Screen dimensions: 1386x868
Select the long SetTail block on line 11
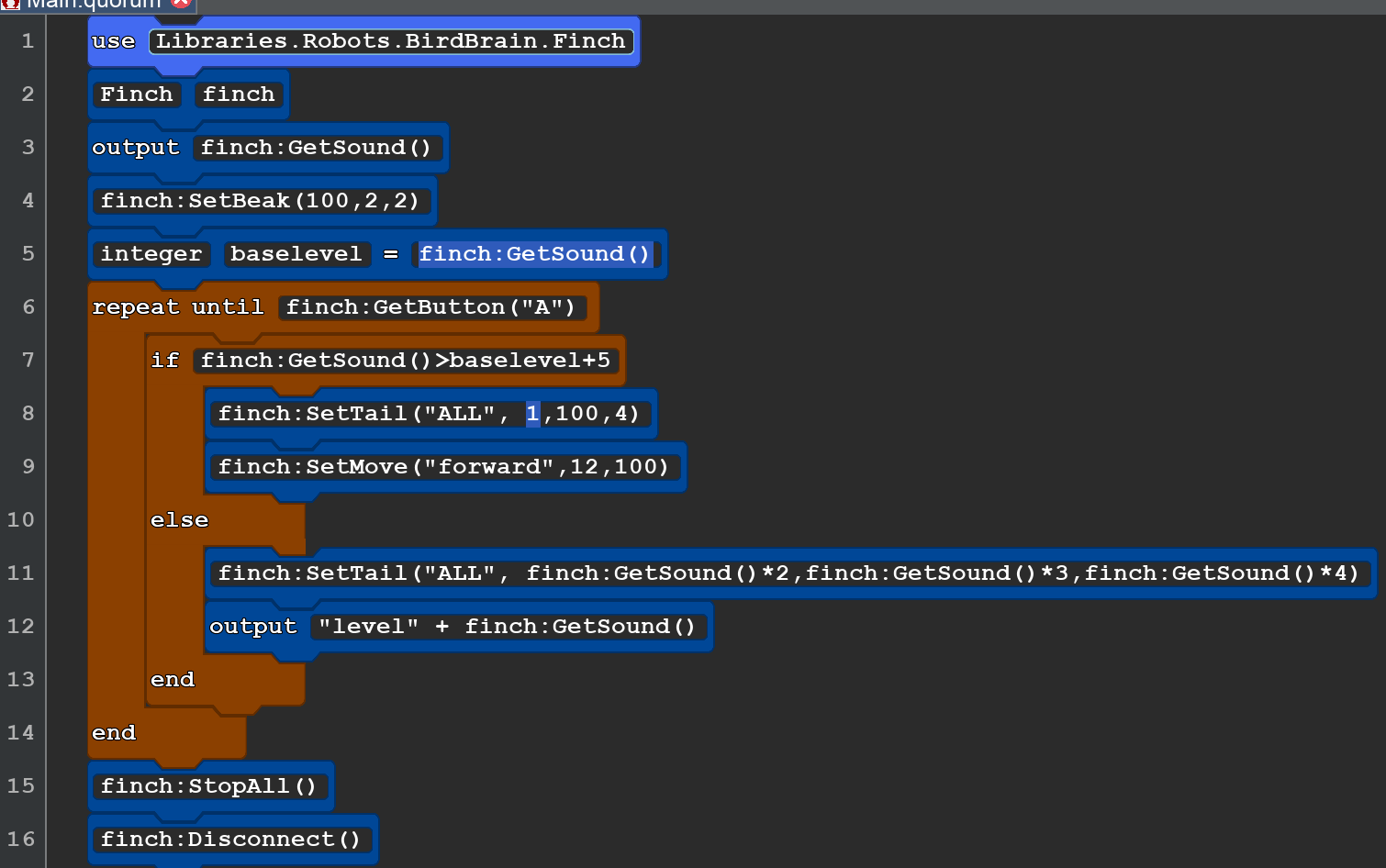coord(789,573)
